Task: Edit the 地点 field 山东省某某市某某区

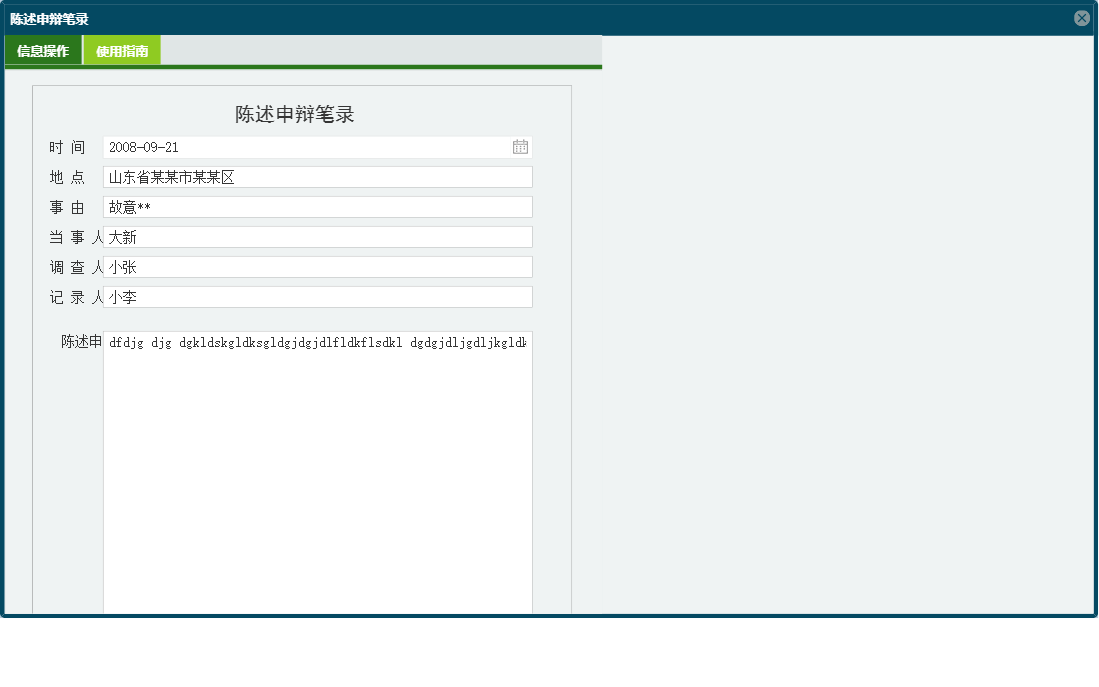Action: (x=318, y=177)
